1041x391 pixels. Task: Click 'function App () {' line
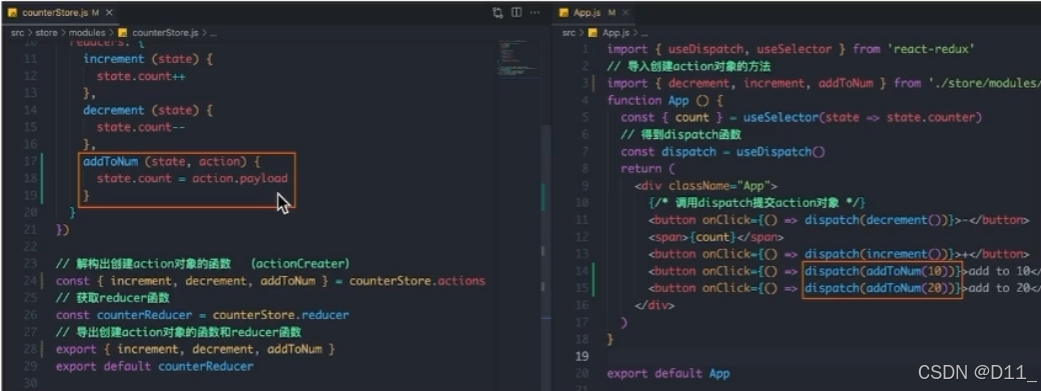pyautogui.click(x=665, y=100)
